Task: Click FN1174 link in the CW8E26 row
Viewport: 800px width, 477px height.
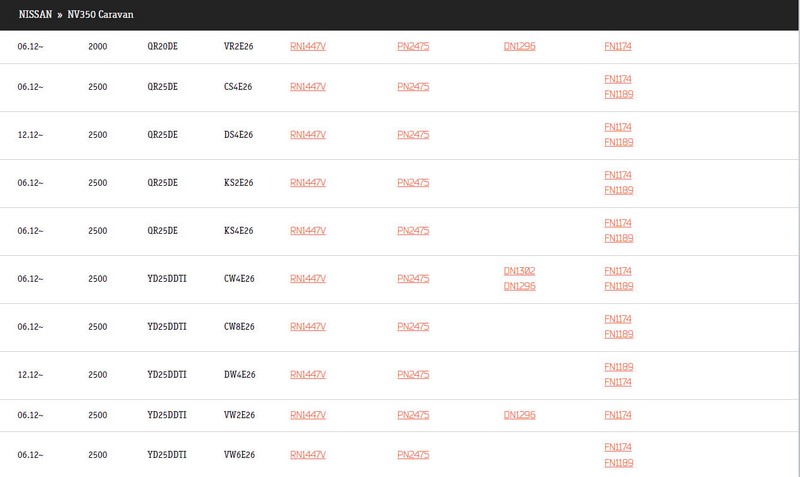Action: [x=618, y=319]
